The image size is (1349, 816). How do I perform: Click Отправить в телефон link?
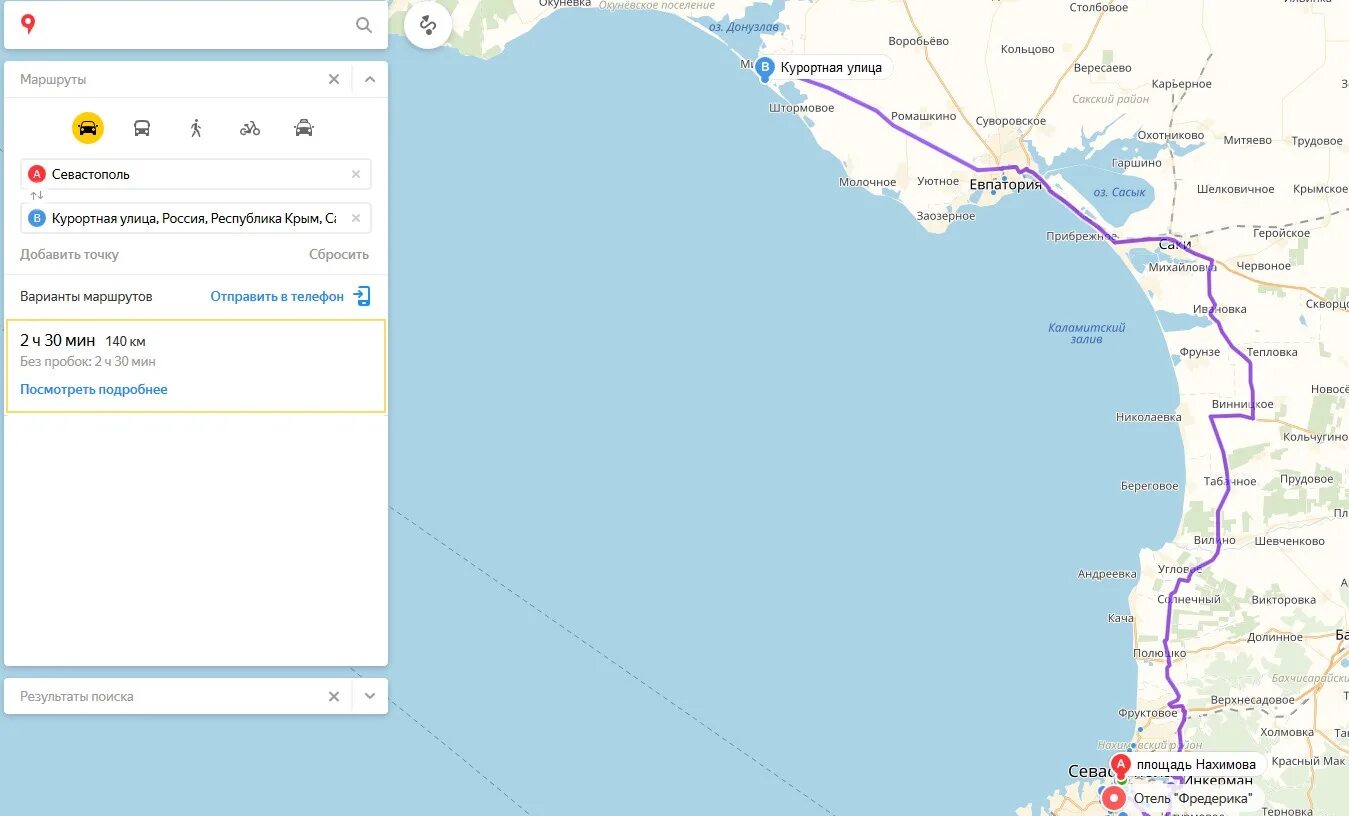(277, 296)
